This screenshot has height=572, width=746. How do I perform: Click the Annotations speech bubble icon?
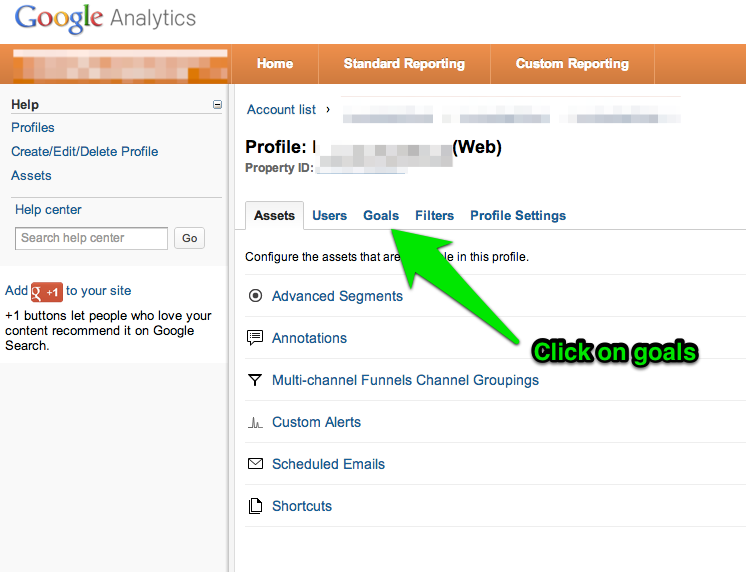click(x=255, y=338)
